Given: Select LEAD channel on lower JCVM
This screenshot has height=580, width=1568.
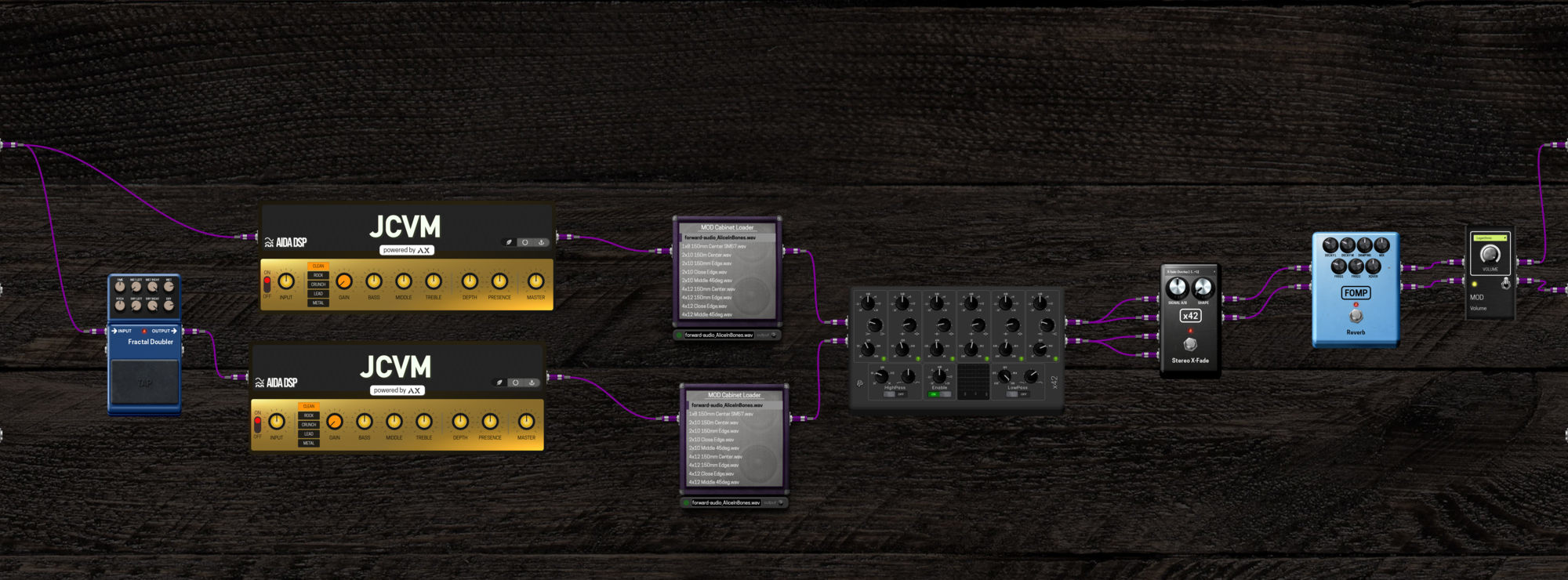Looking at the screenshot, I should [x=309, y=434].
